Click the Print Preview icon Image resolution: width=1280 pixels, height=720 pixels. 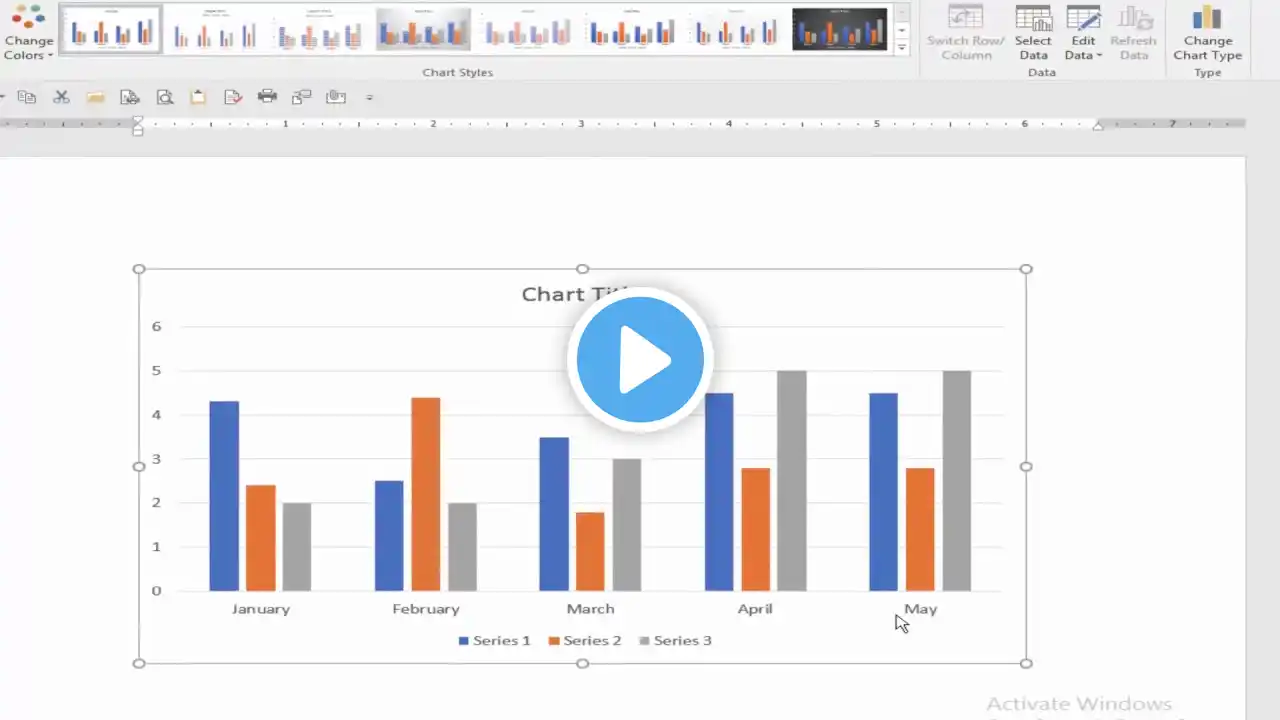point(130,97)
